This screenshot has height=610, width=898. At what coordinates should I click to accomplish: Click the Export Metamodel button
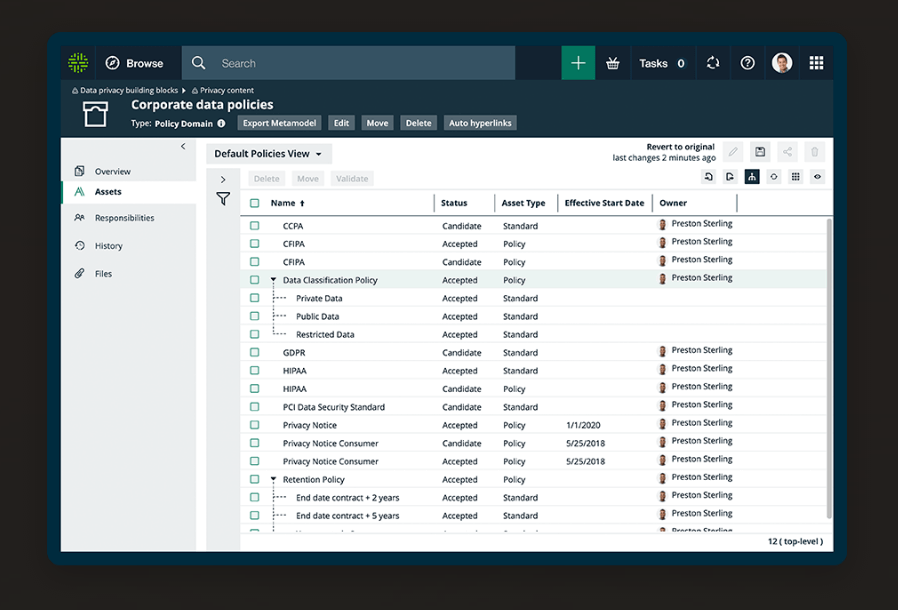tap(279, 123)
